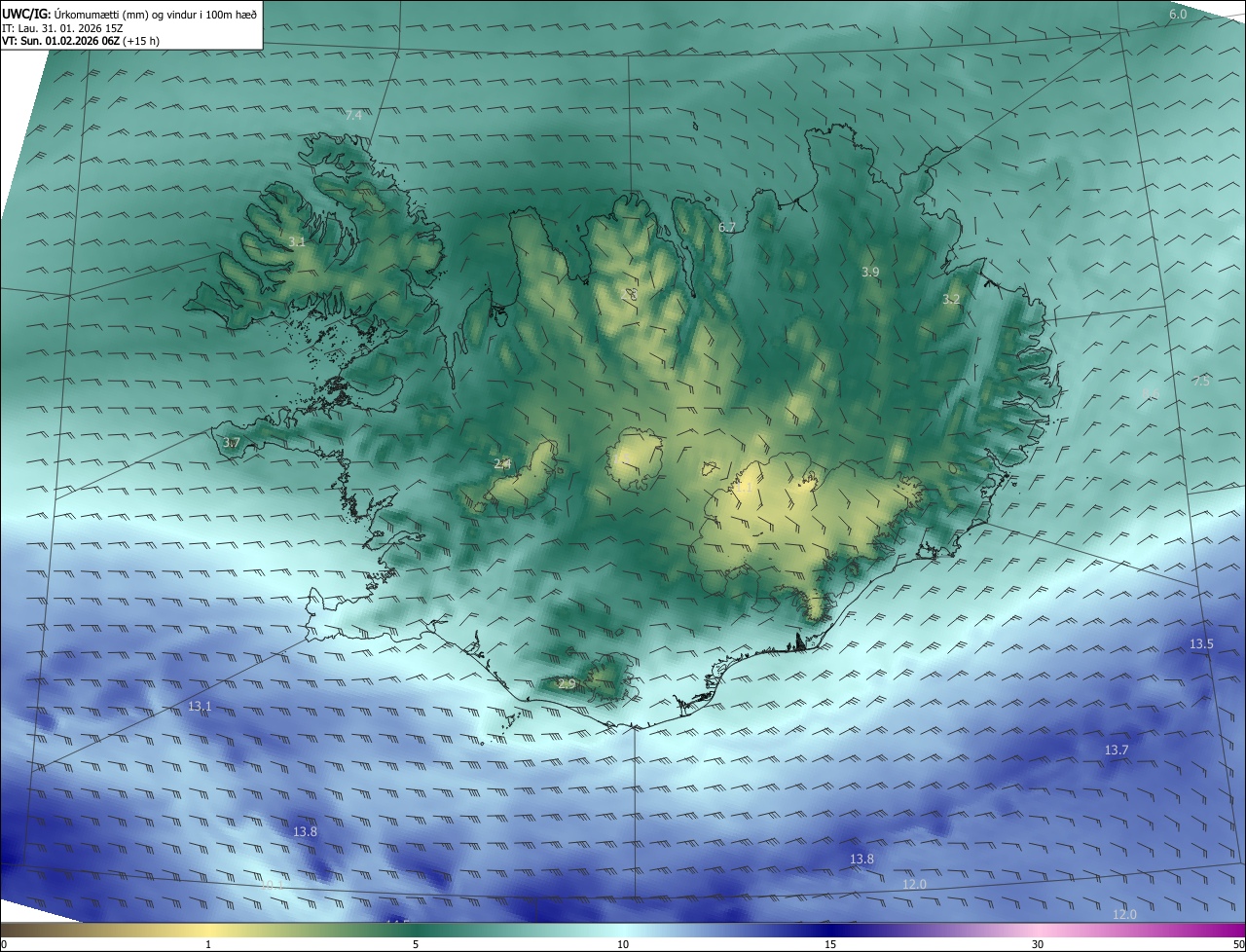Image resolution: width=1246 pixels, height=952 pixels.
Task: Click the 13.7 map value label
Action: [x=1117, y=751]
